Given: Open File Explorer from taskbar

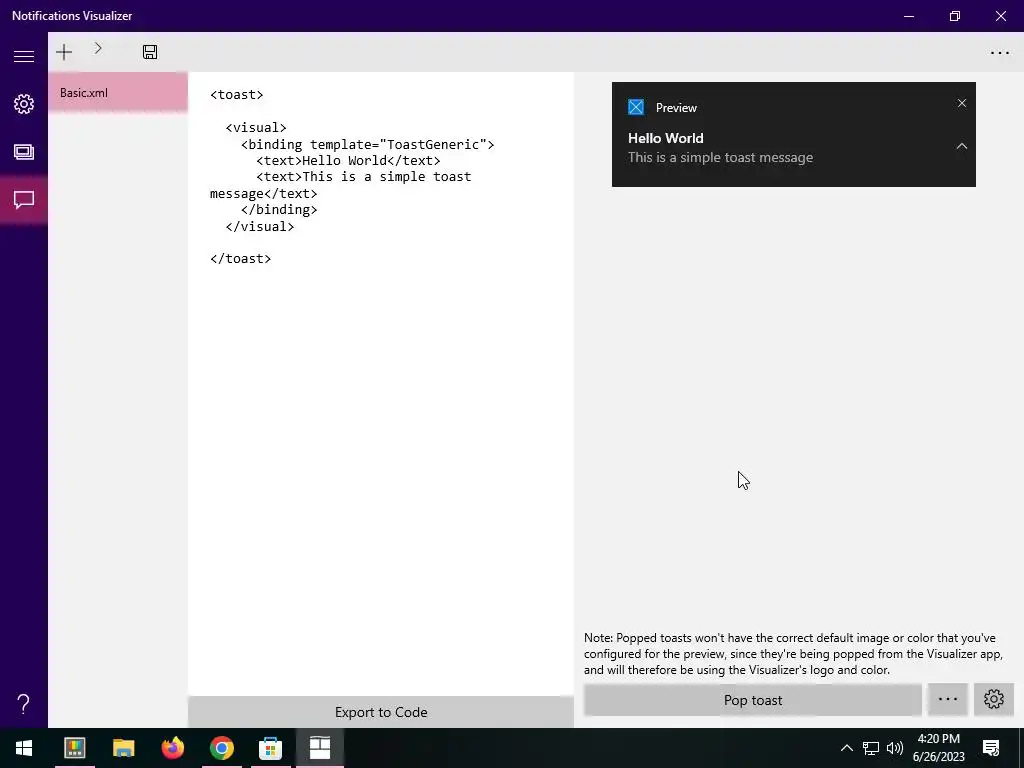Looking at the screenshot, I should 123,748.
